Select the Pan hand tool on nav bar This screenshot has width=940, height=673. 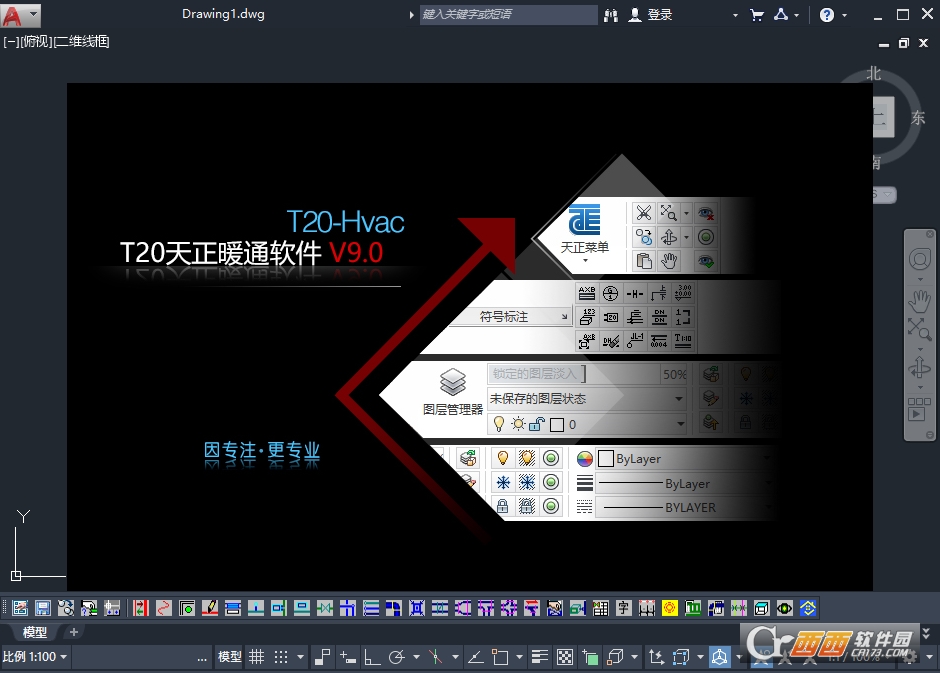pos(920,301)
